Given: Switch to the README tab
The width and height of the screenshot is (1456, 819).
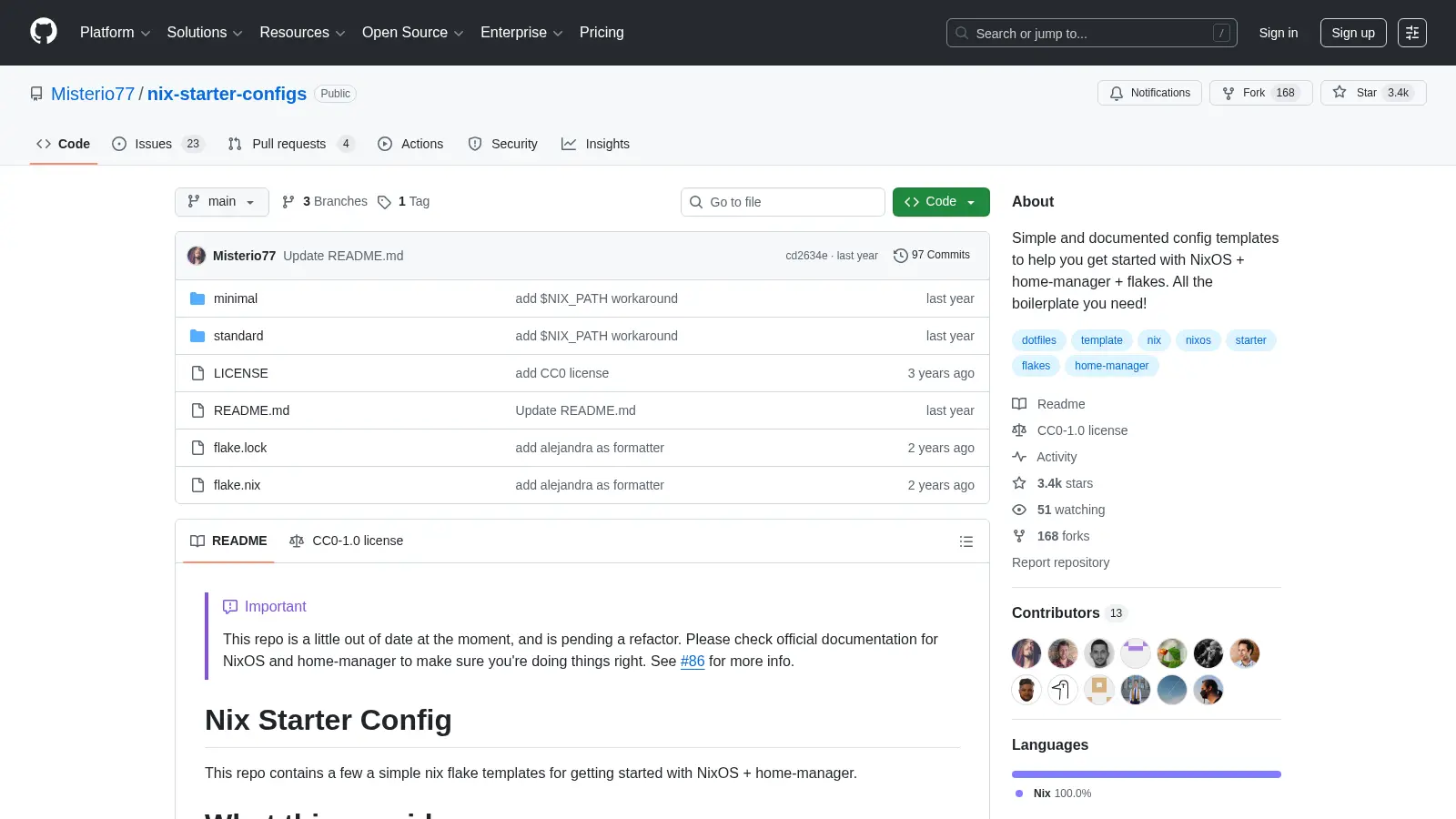Looking at the screenshot, I should (228, 541).
